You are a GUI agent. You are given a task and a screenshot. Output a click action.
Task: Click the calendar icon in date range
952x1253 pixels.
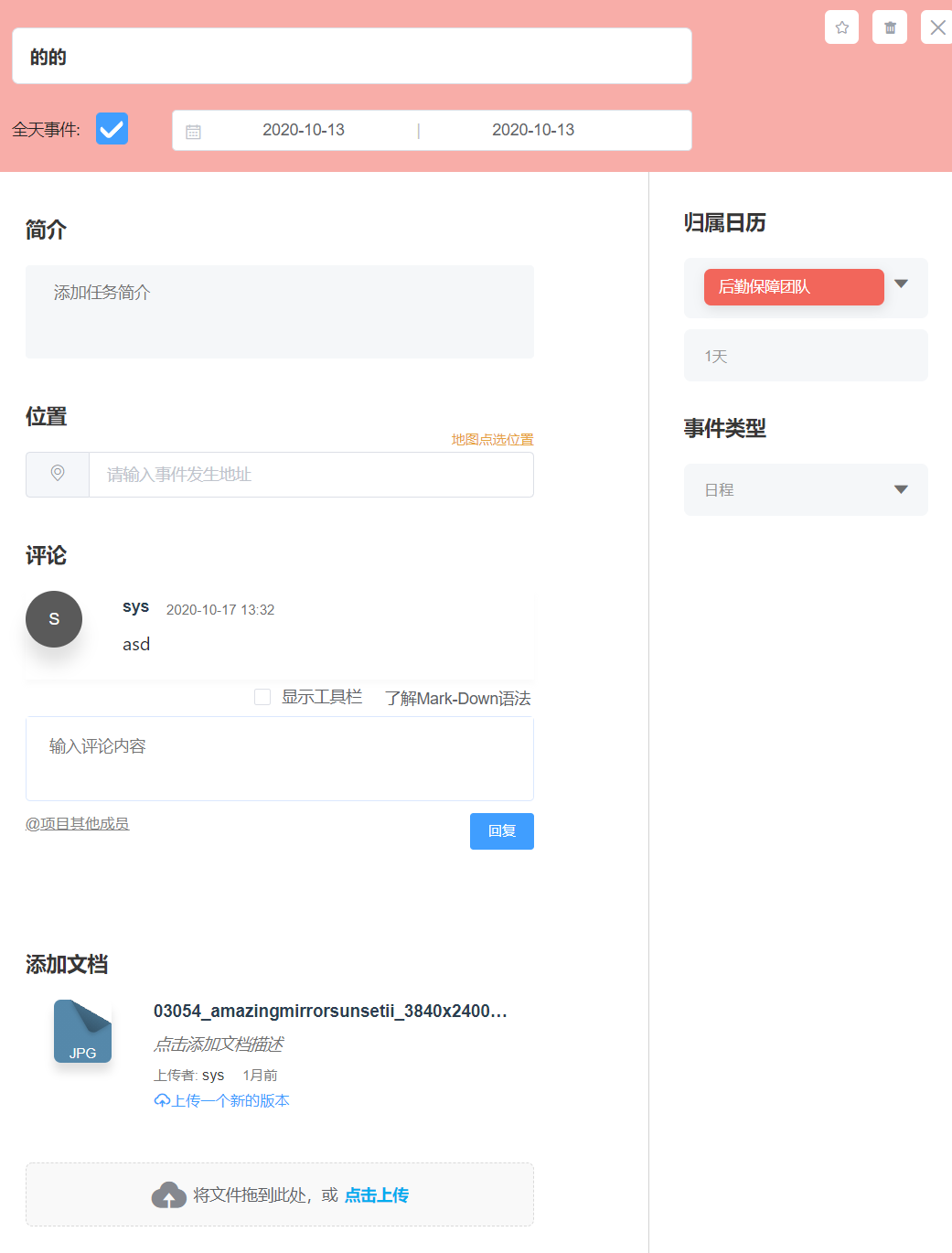[x=193, y=132]
